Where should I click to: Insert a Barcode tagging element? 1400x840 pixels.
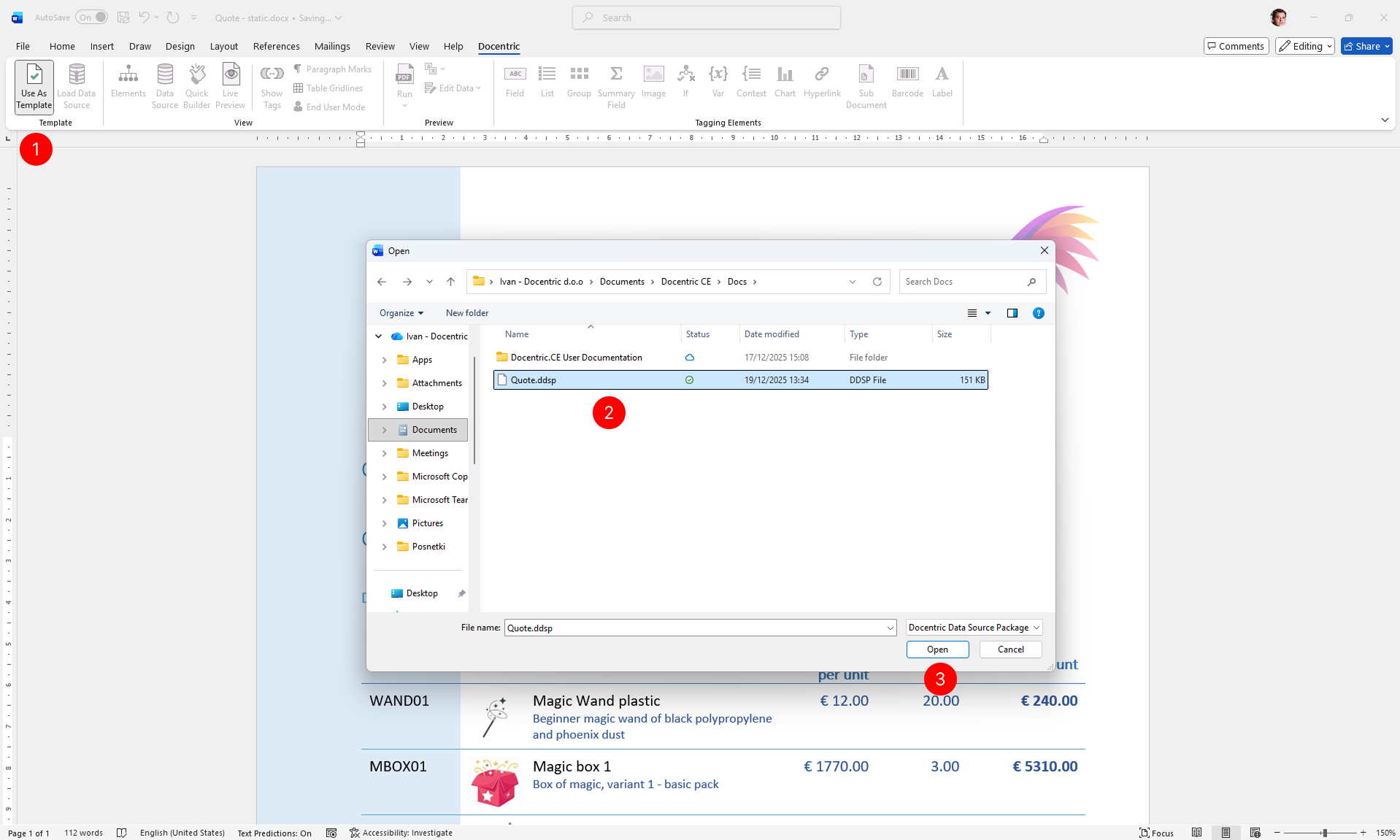(908, 81)
